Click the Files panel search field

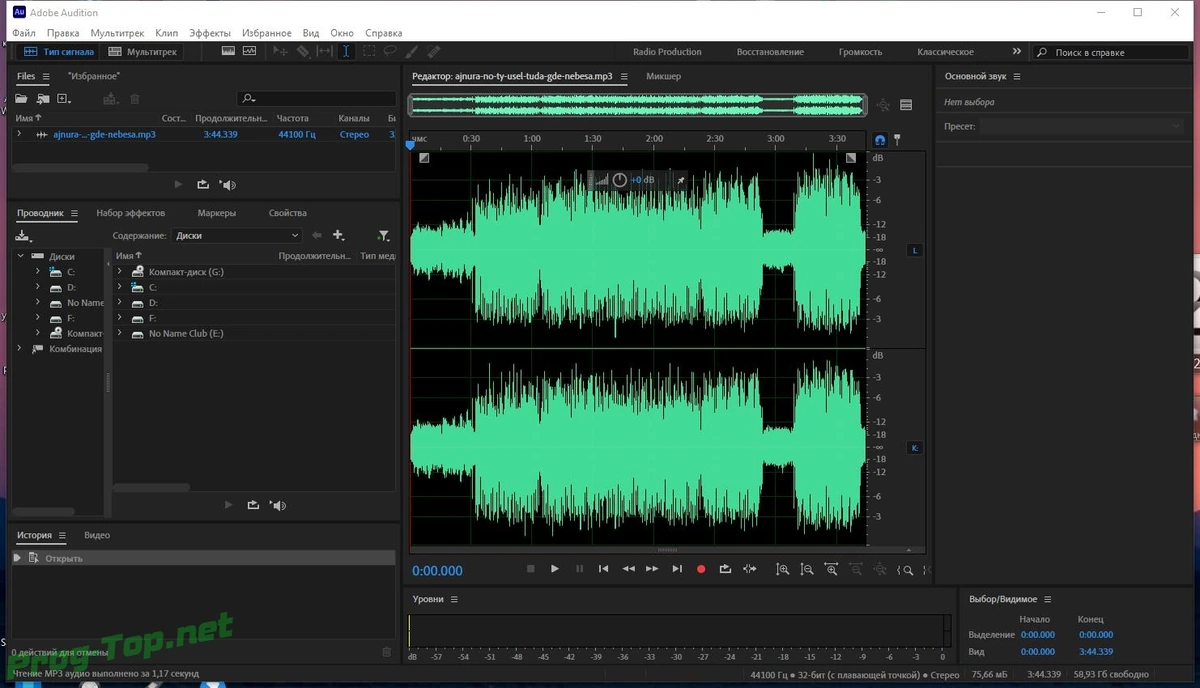pos(317,98)
